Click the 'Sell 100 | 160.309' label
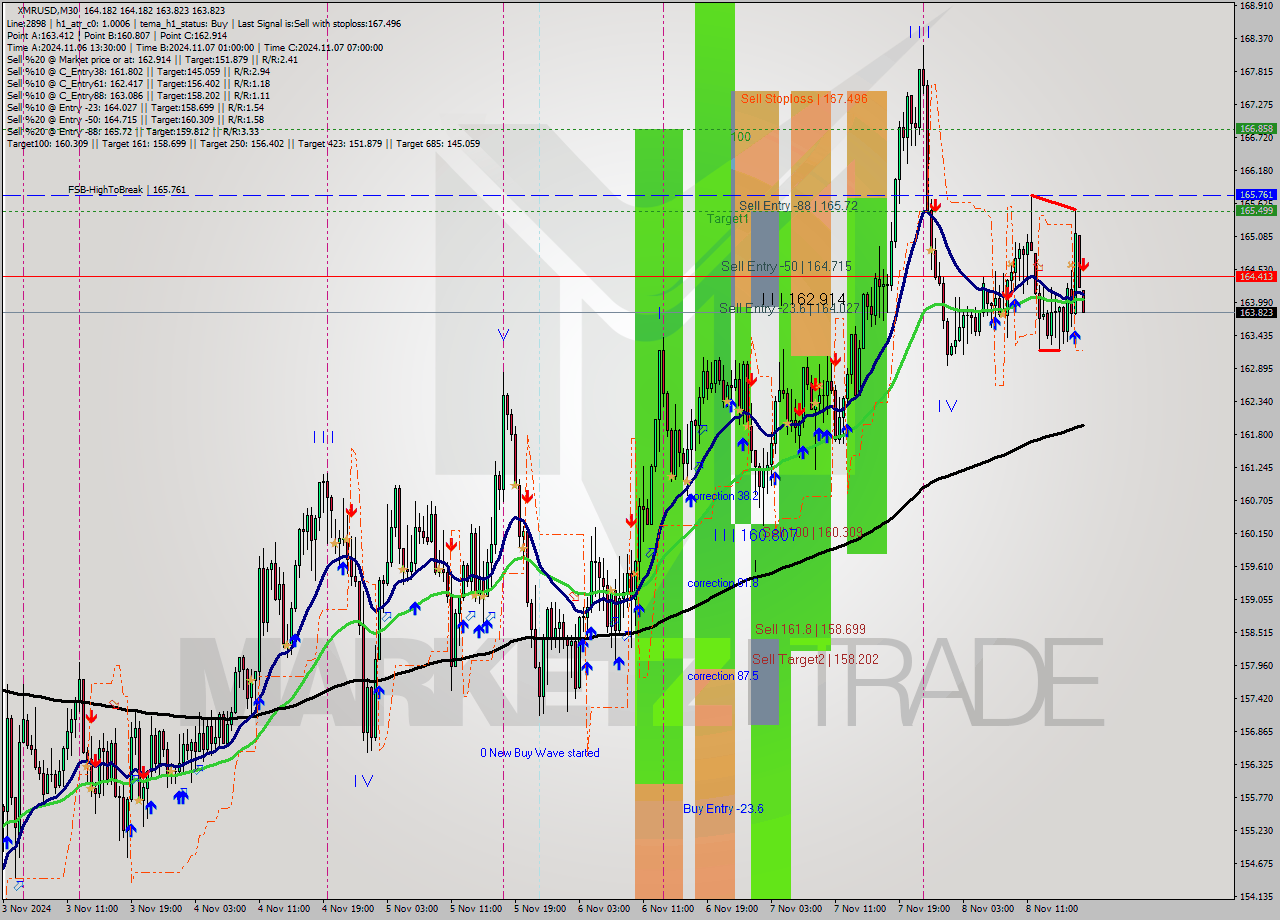 [812, 533]
